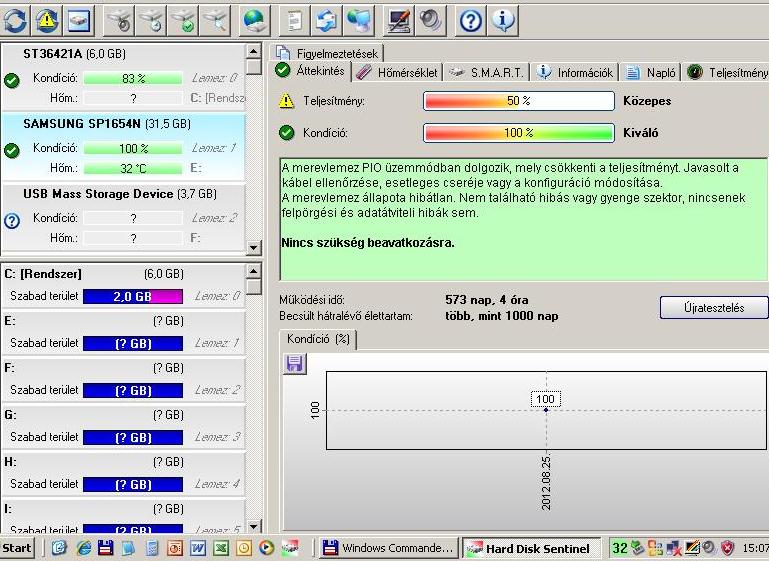Screen dimensions: 769x561
Task: Open the Figyelmeztetések tab
Action: tap(327, 53)
